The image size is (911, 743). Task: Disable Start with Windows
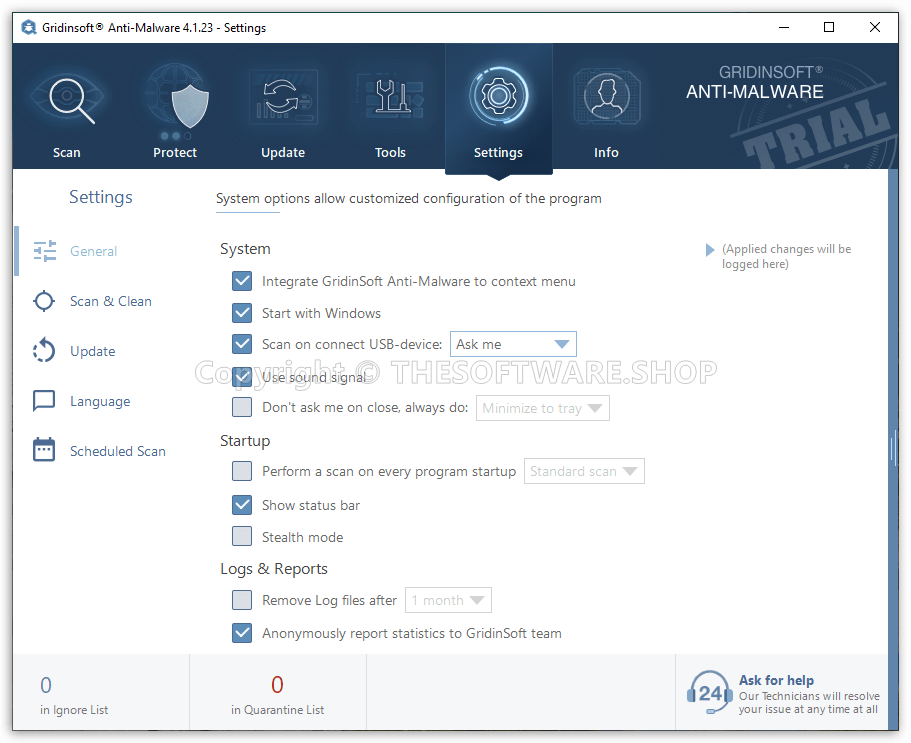click(241, 313)
